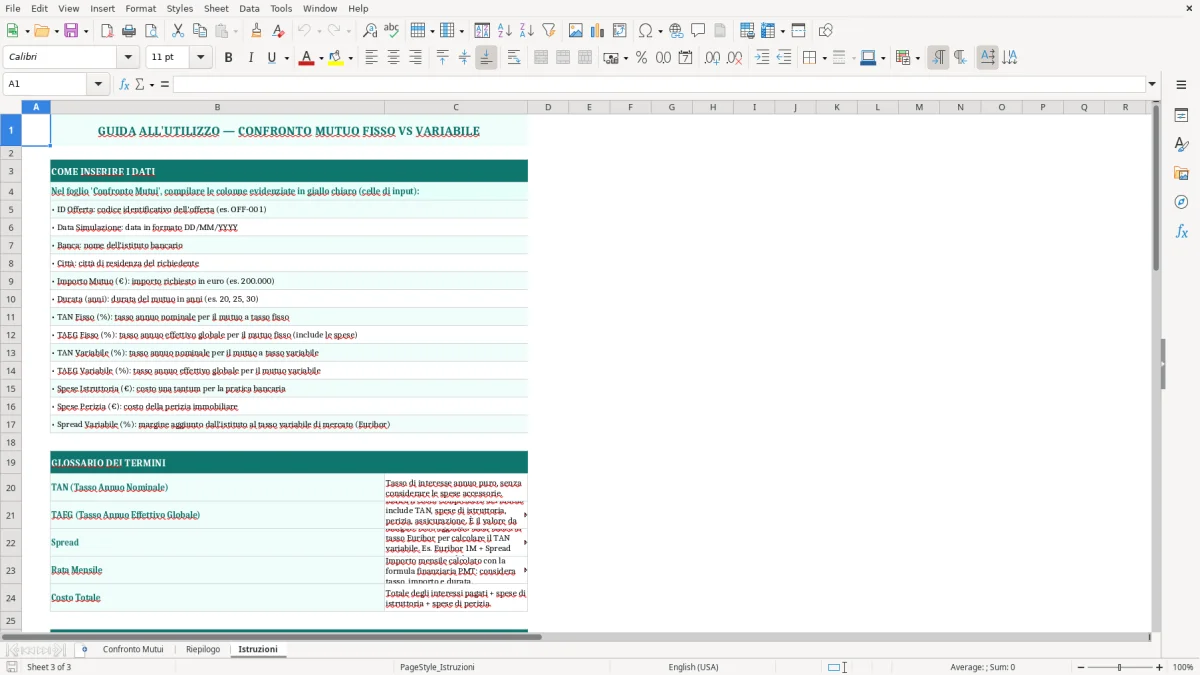
Task: Click the Print icon
Action: pos(129,31)
